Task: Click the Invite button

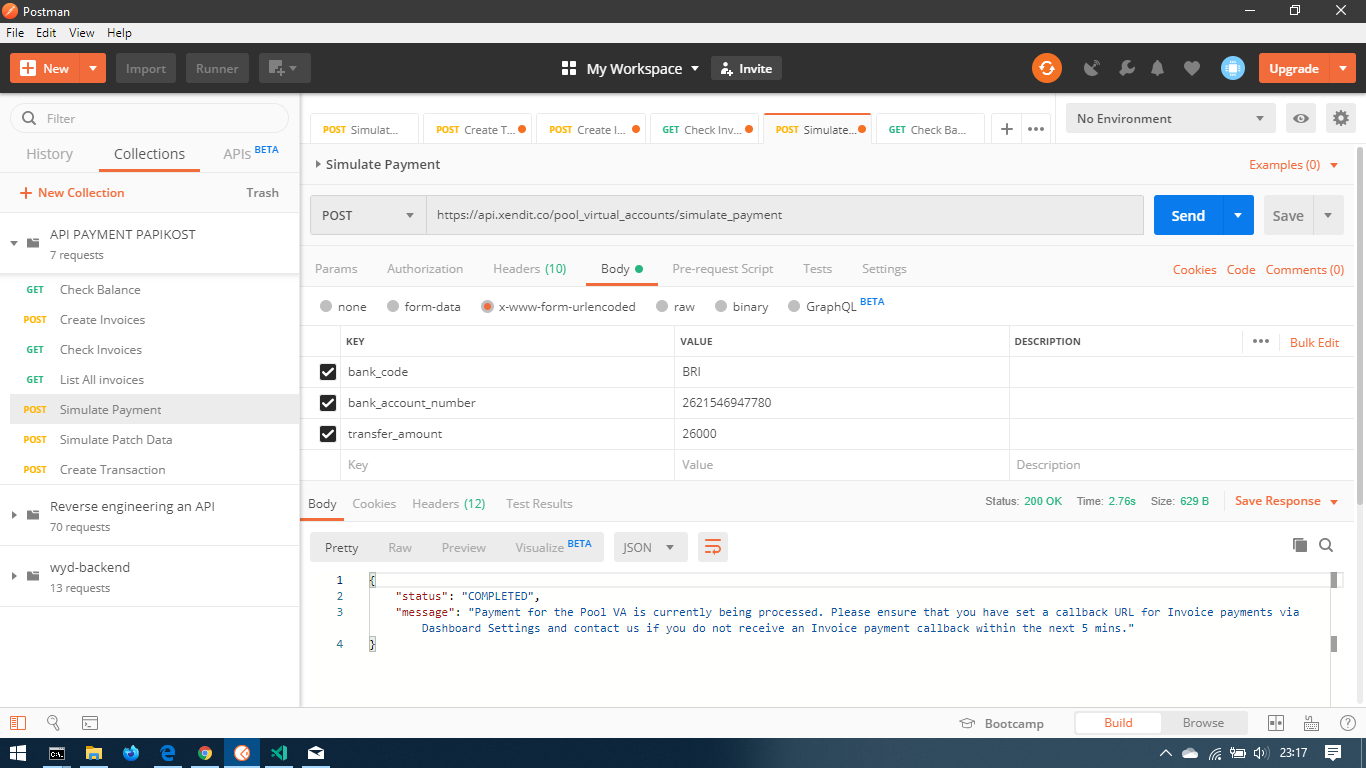Action: click(x=746, y=68)
